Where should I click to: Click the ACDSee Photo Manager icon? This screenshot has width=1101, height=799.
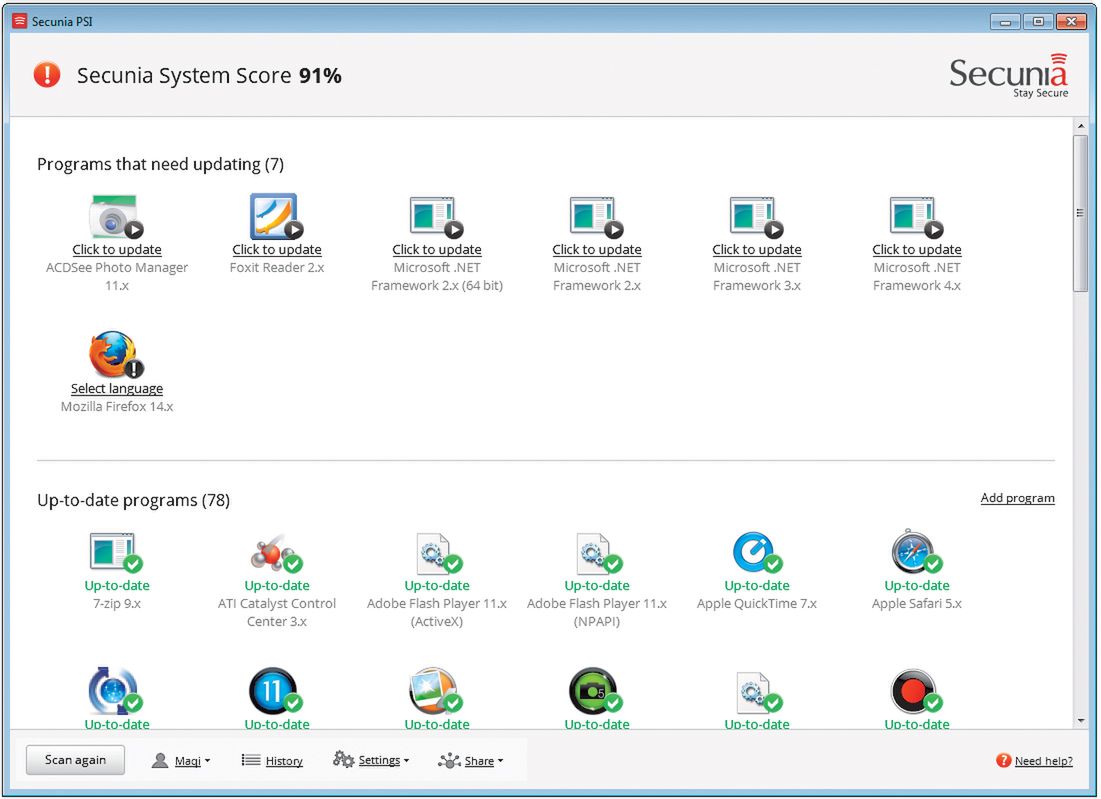point(116,217)
